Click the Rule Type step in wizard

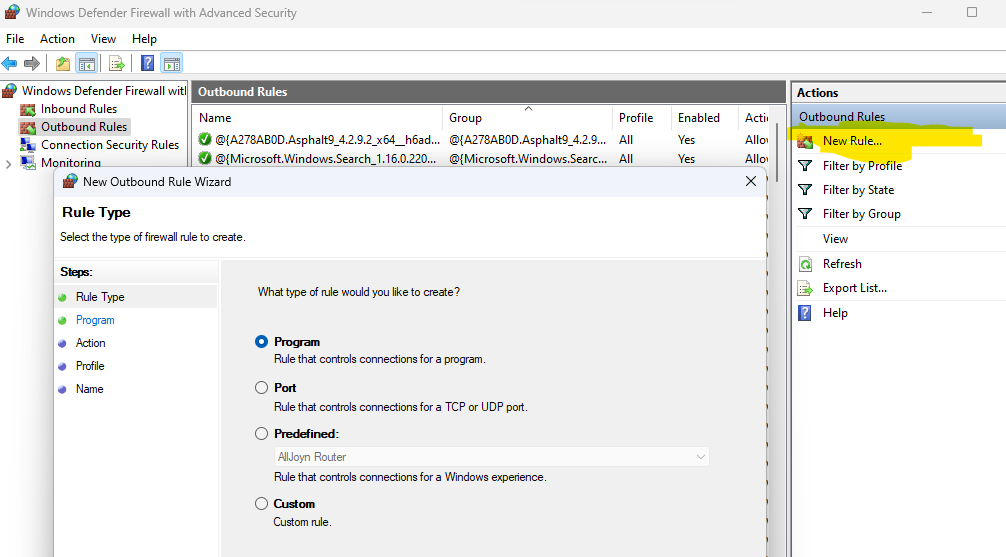coord(100,297)
